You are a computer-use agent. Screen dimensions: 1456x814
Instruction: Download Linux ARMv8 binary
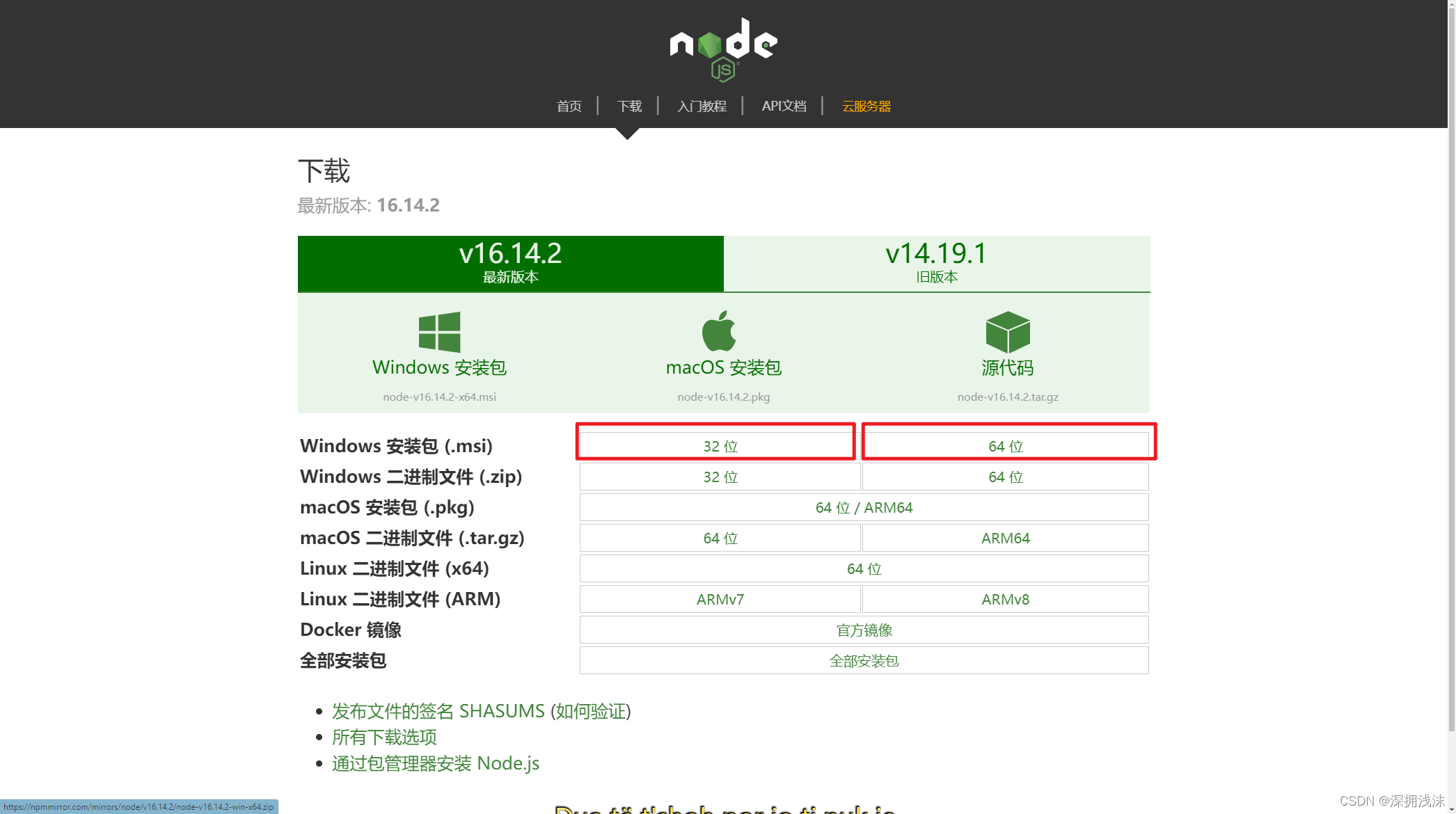tap(1006, 599)
